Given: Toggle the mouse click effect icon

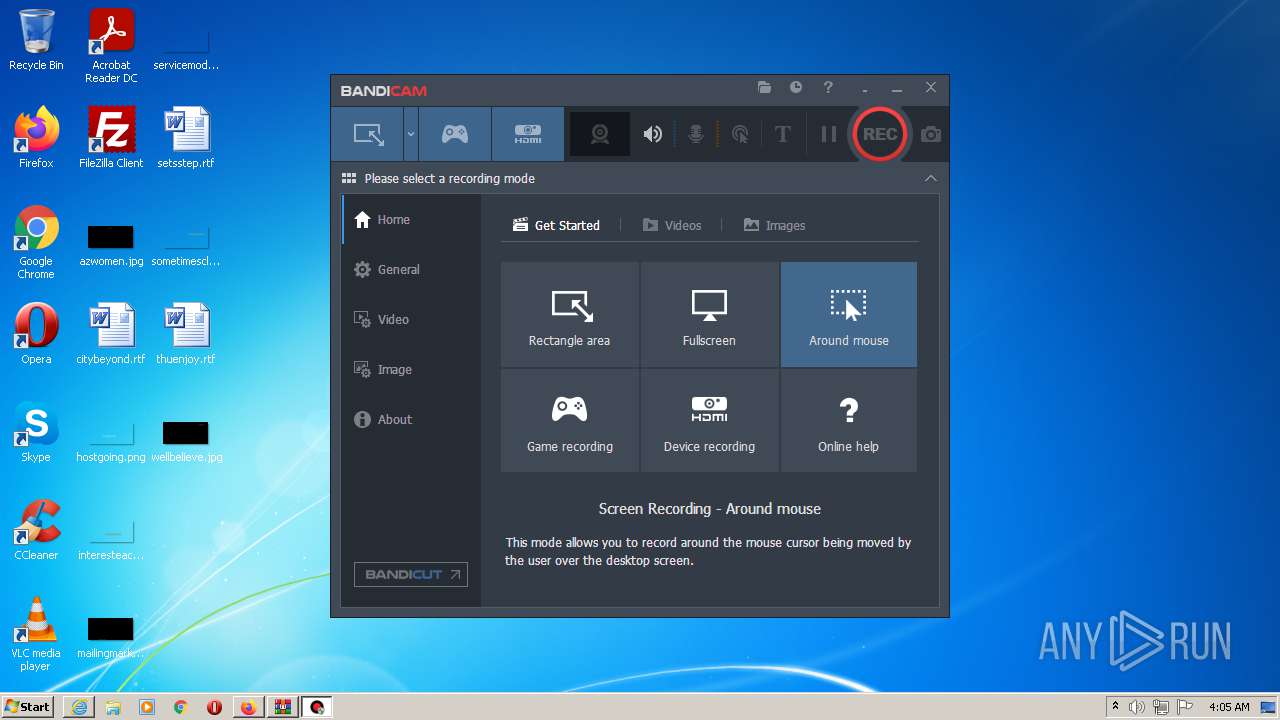Looking at the screenshot, I should point(740,134).
